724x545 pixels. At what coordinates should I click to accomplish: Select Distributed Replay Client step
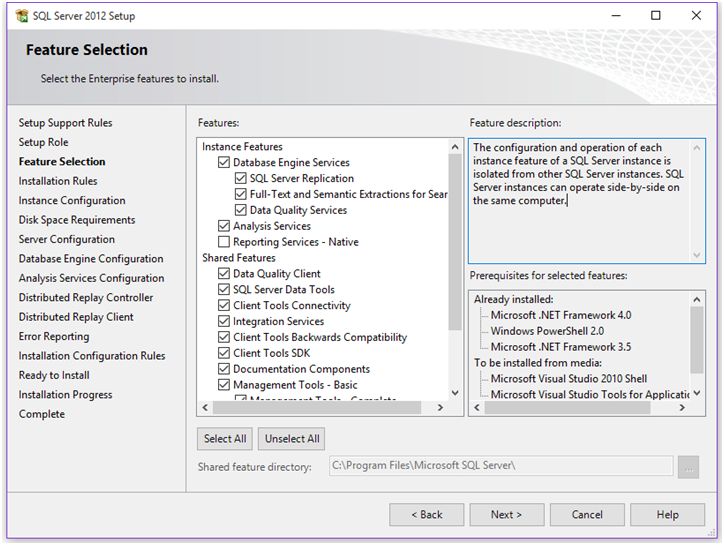click(x=76, y=317)
